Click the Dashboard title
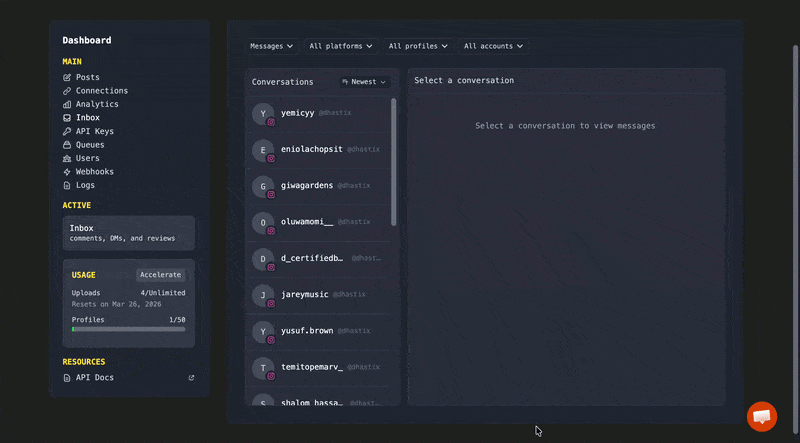This screenshot has width=800, height=443. (x=87, y=40)
